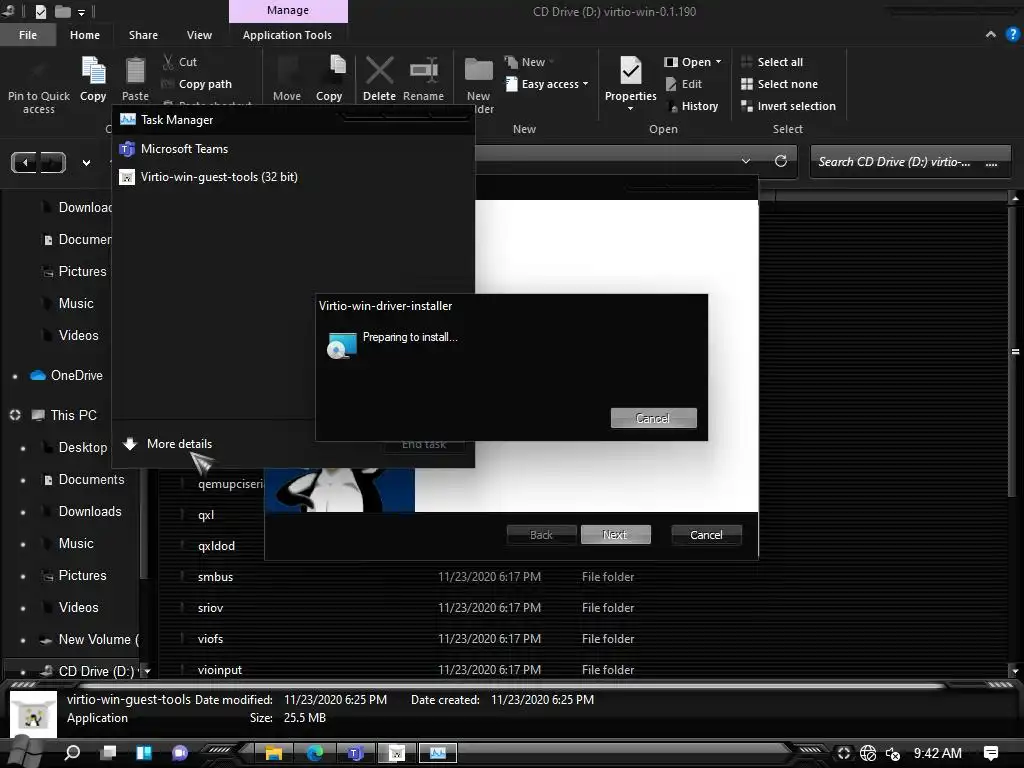Viewport: 1024px width, 768px height.
Task: Open the Easy access dropdown
Action: click(x=547, y=84)
